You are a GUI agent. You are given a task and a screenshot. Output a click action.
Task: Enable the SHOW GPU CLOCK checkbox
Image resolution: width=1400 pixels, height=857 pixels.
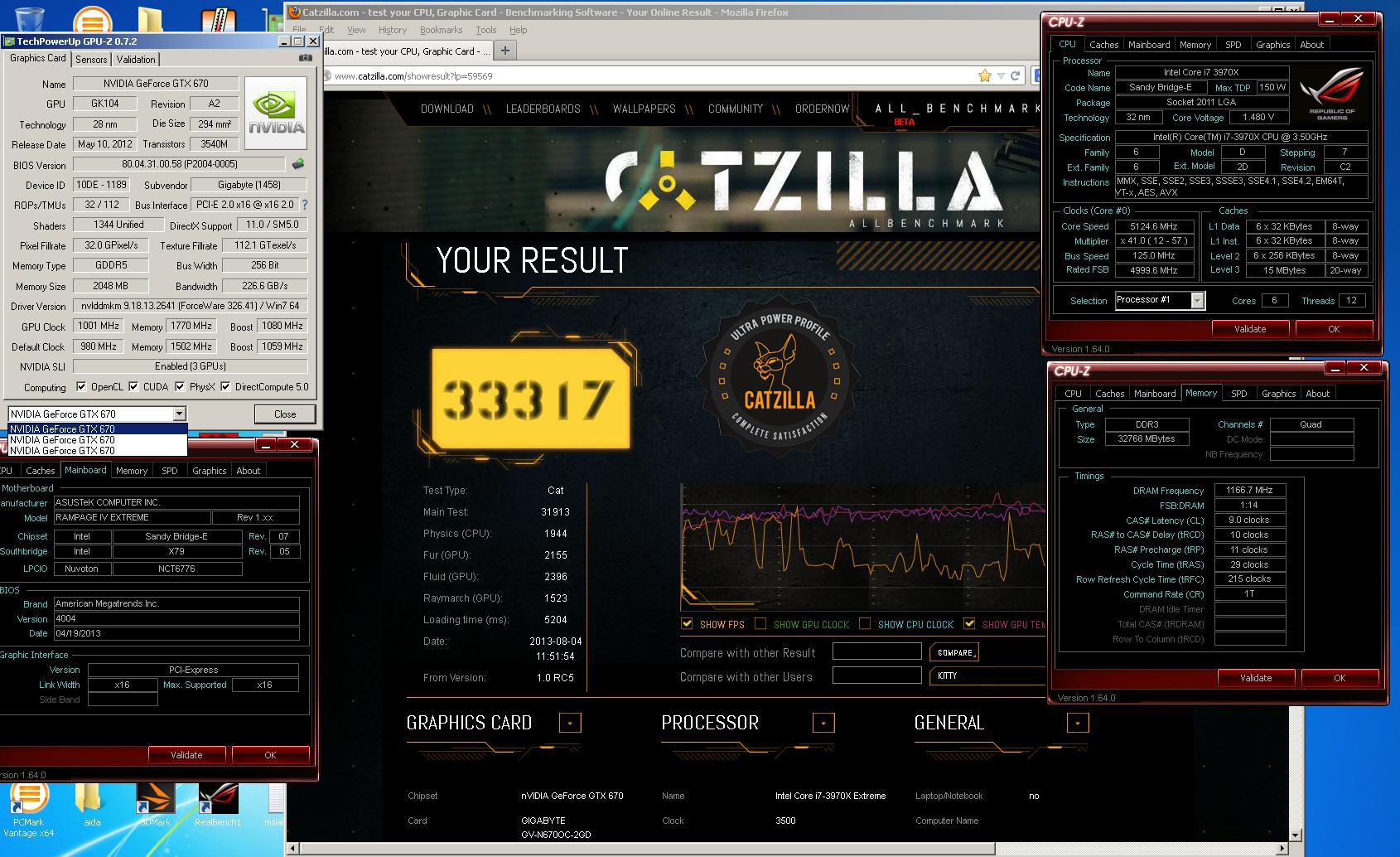(x=760, y=623)
